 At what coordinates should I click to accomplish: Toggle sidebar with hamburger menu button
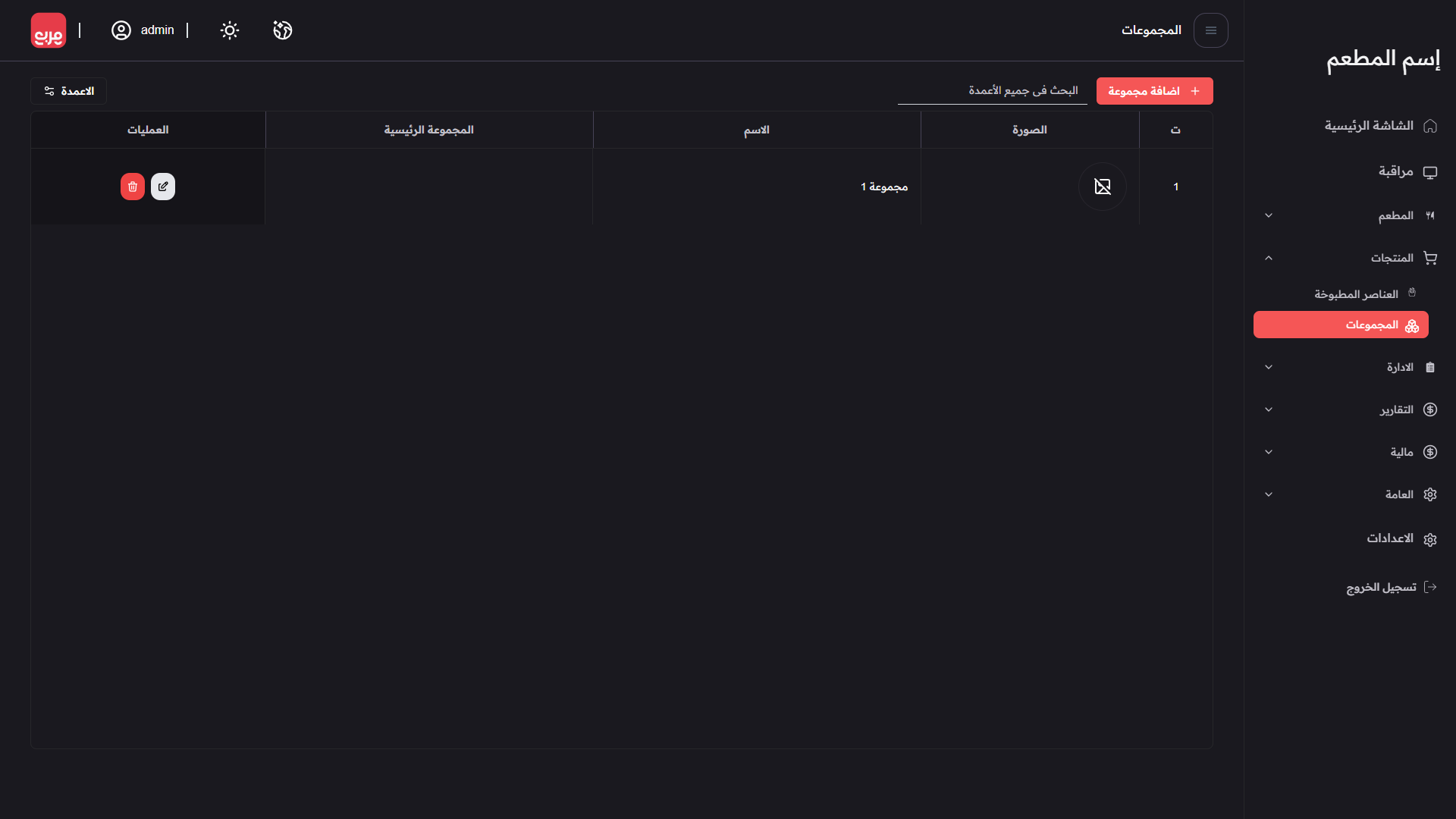pyautogui.click(x=1210, y=30)
